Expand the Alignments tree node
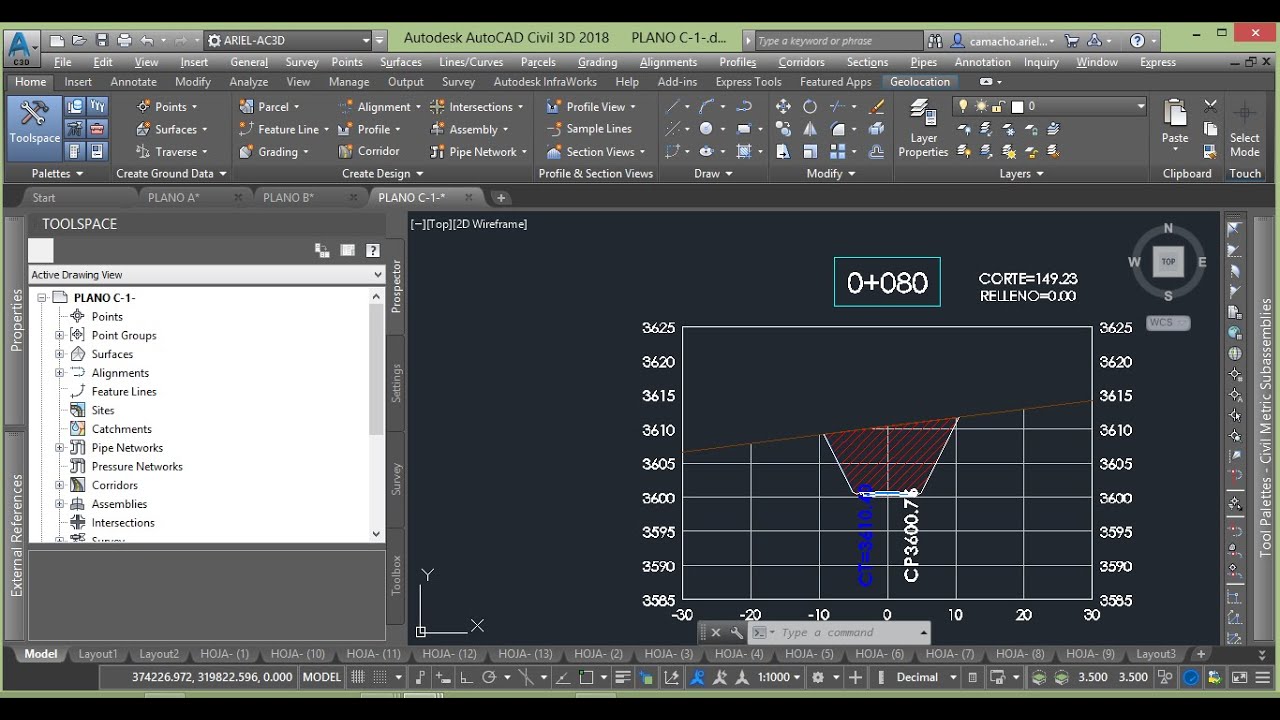Viewport: 1280px width, 720px height. tap(59, 373)
